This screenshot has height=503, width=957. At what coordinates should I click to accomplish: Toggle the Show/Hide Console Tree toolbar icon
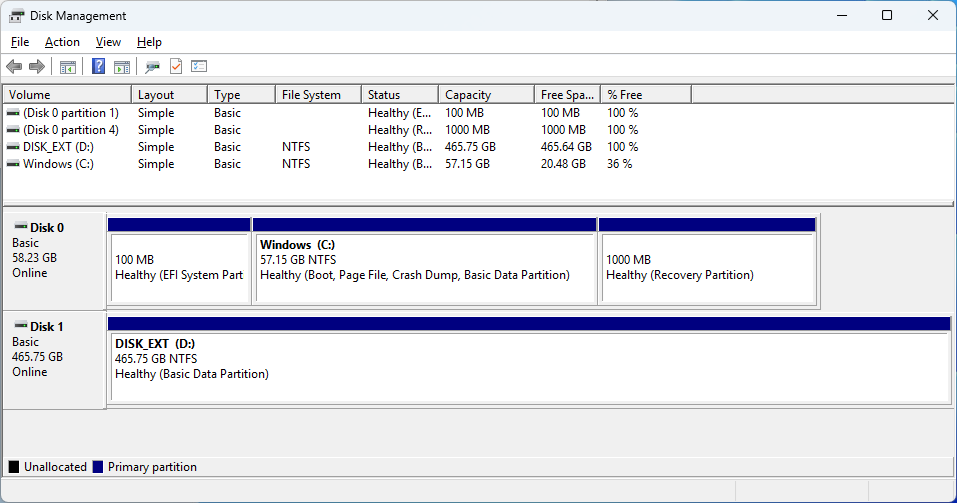pos(67,67)
